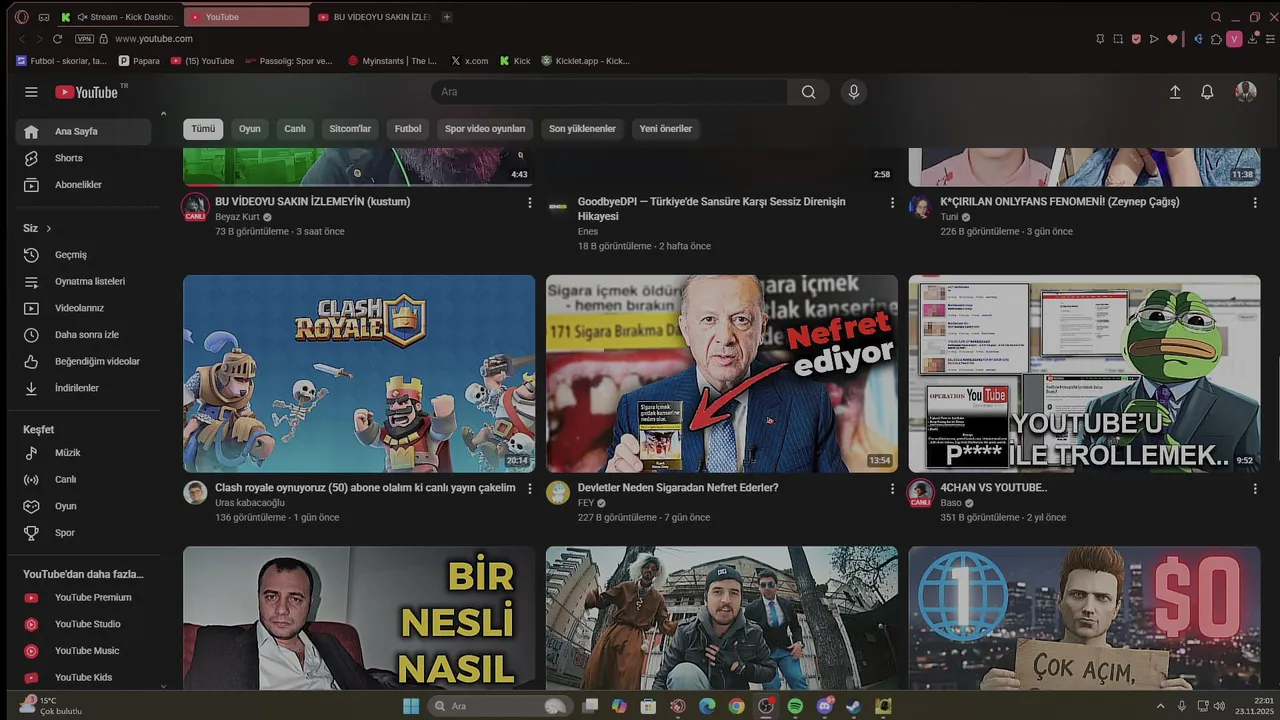
Task: Select the Spor video oyunları chip
Action: pyautogui.click(x=485, y=129)
